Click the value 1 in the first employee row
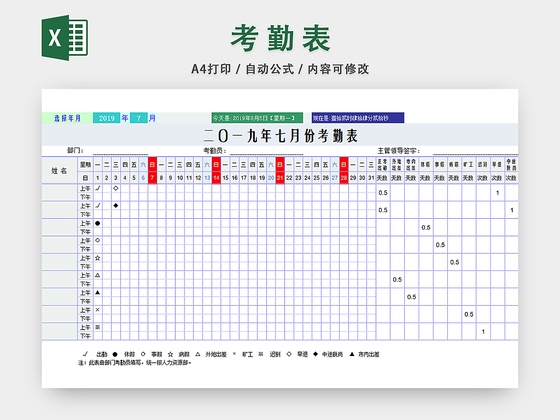Viewport: 560px width, 420px height. [x=498, y=193]
